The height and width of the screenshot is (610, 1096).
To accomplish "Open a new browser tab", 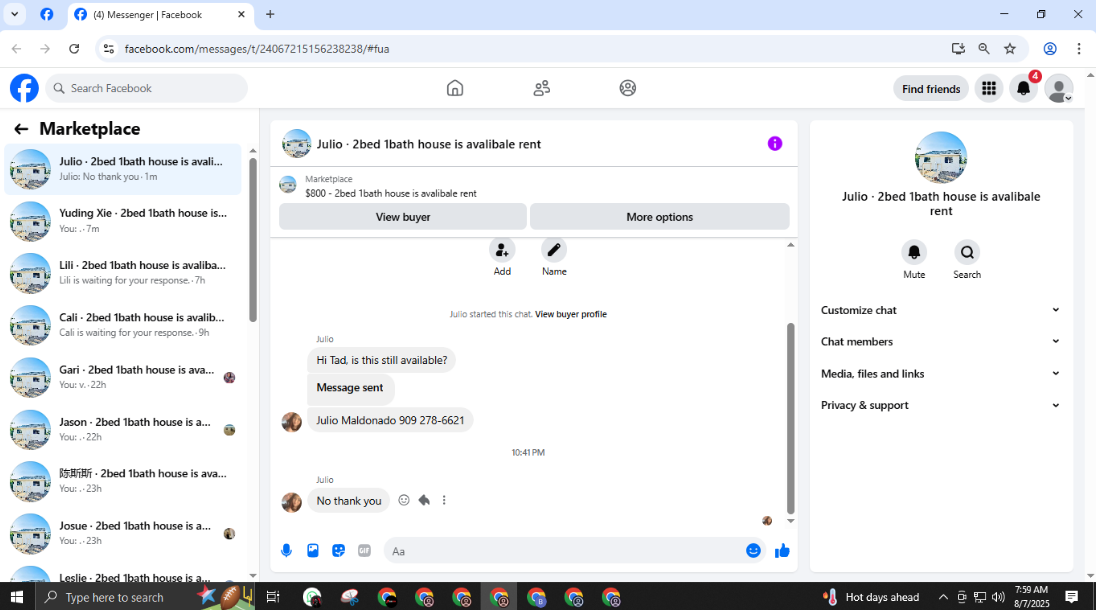I will [x=270, y=14].
